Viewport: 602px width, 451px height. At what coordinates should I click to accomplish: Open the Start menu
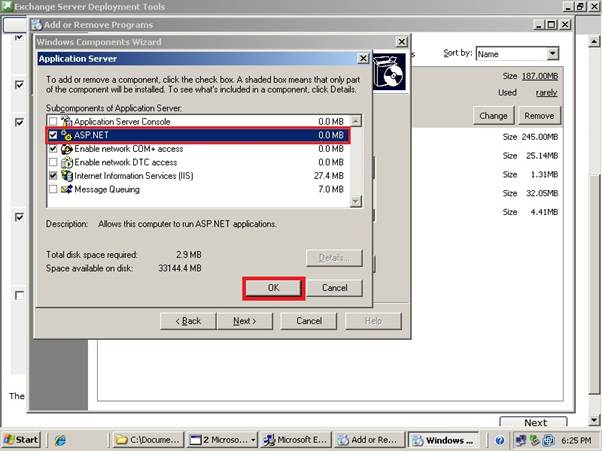21,440
